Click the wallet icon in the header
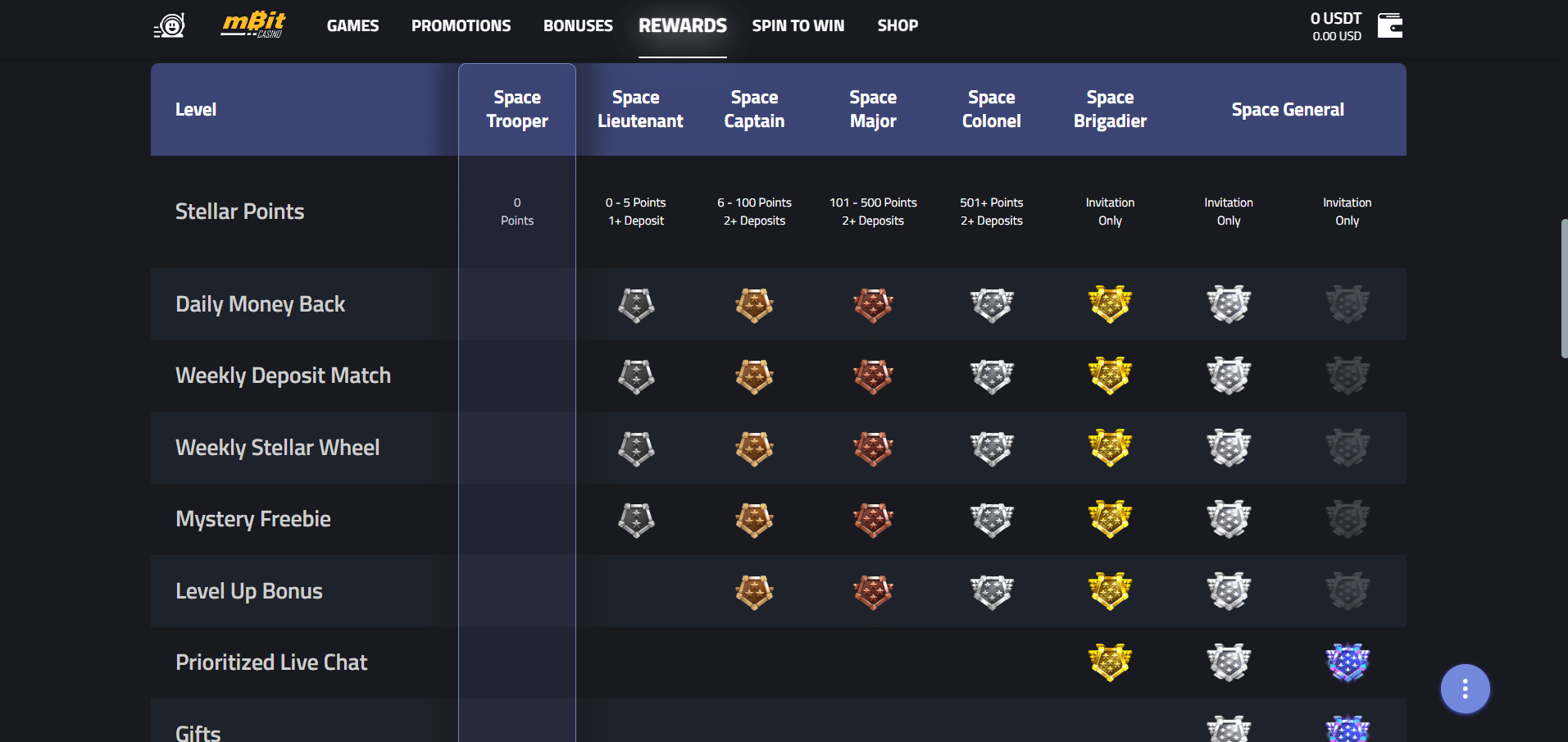This screenshot has width=1568, height=742. [1389, 26]
